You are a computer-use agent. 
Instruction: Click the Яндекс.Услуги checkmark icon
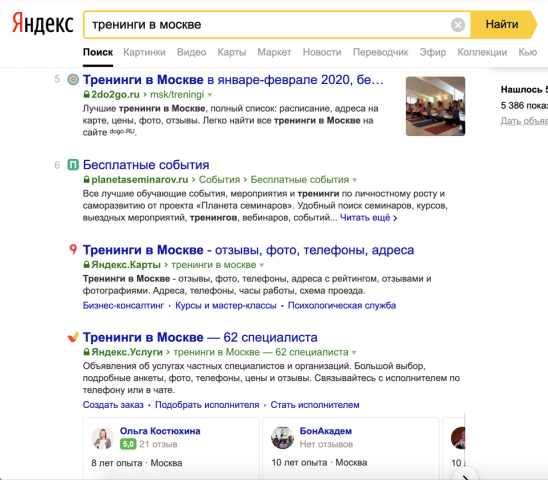73,337
